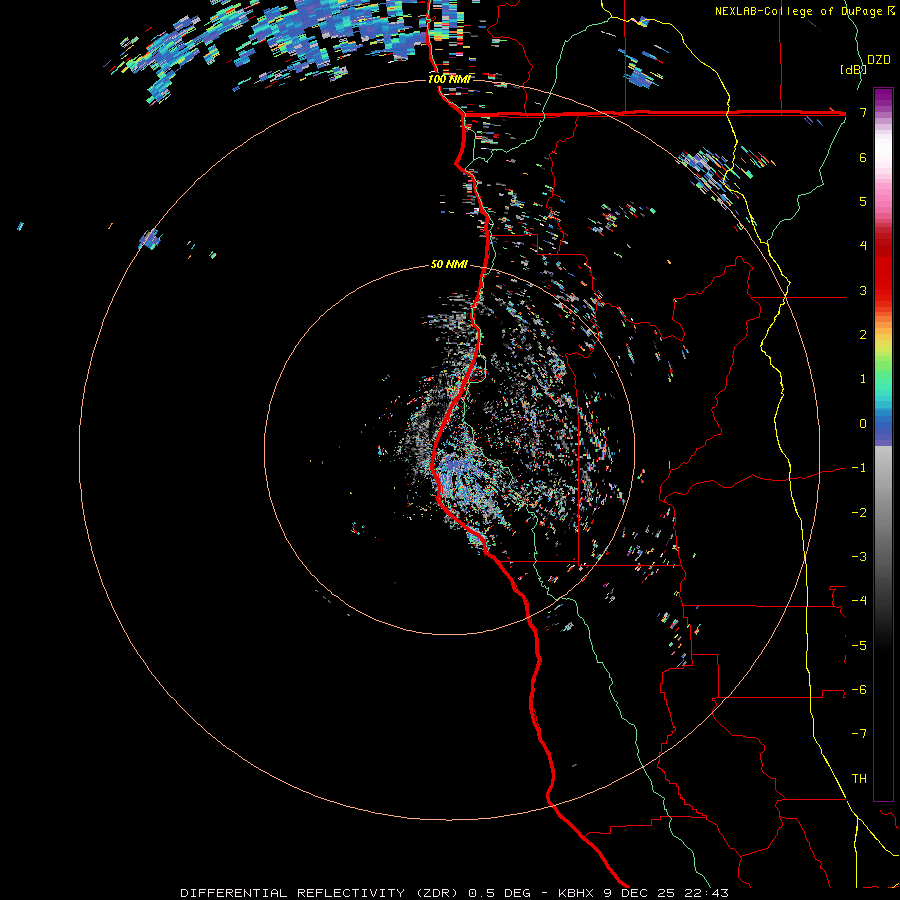The width and height of the screenshot is (900, 900).
Task: Click the '1' value on the color scale
Action: tap(863, 379)
